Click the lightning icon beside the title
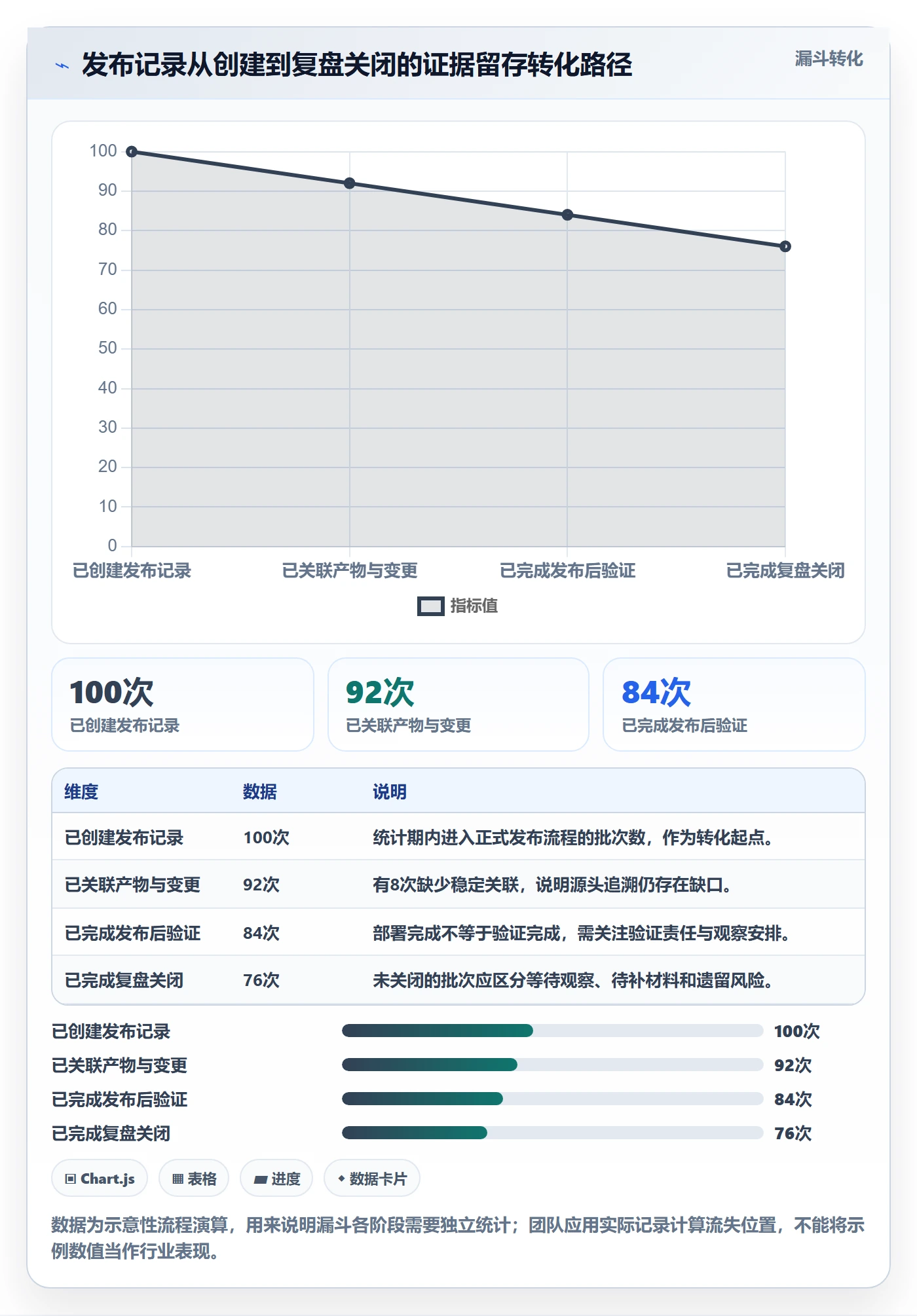The height and width of the screenshot is (1316, 917). [x=62, y=65]
